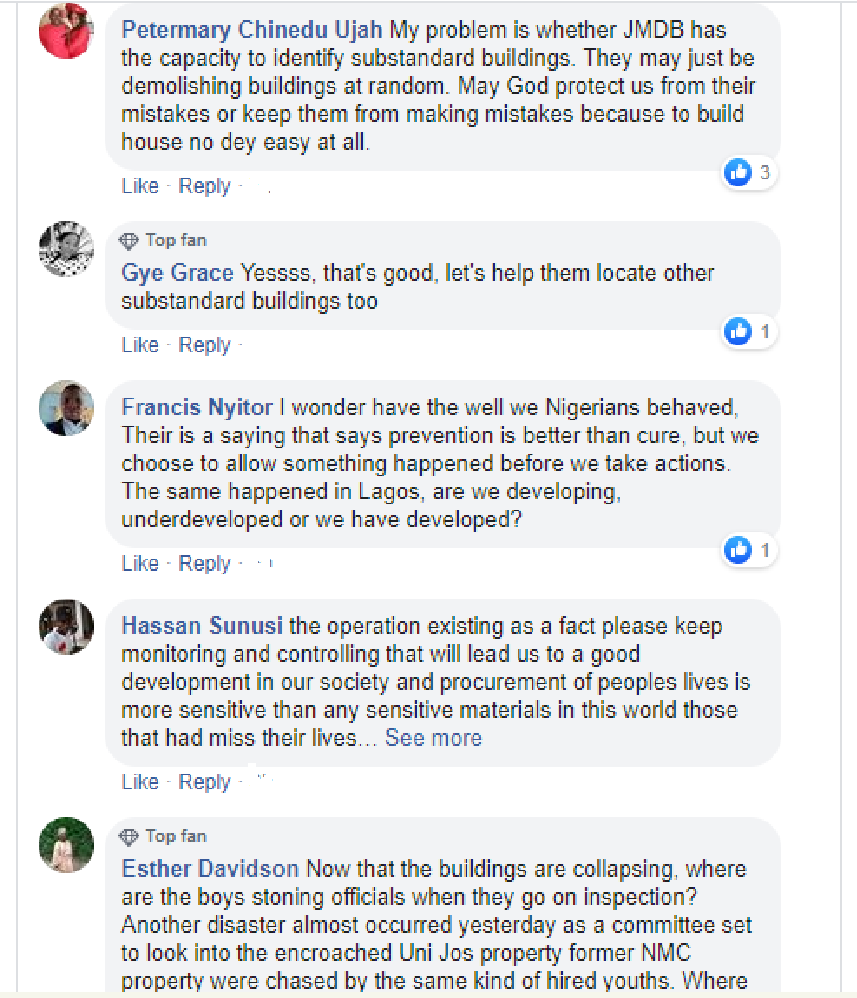
Task: Click the like reaction icon showing 3
Action: pyautogui.click(x=738, y=172)
